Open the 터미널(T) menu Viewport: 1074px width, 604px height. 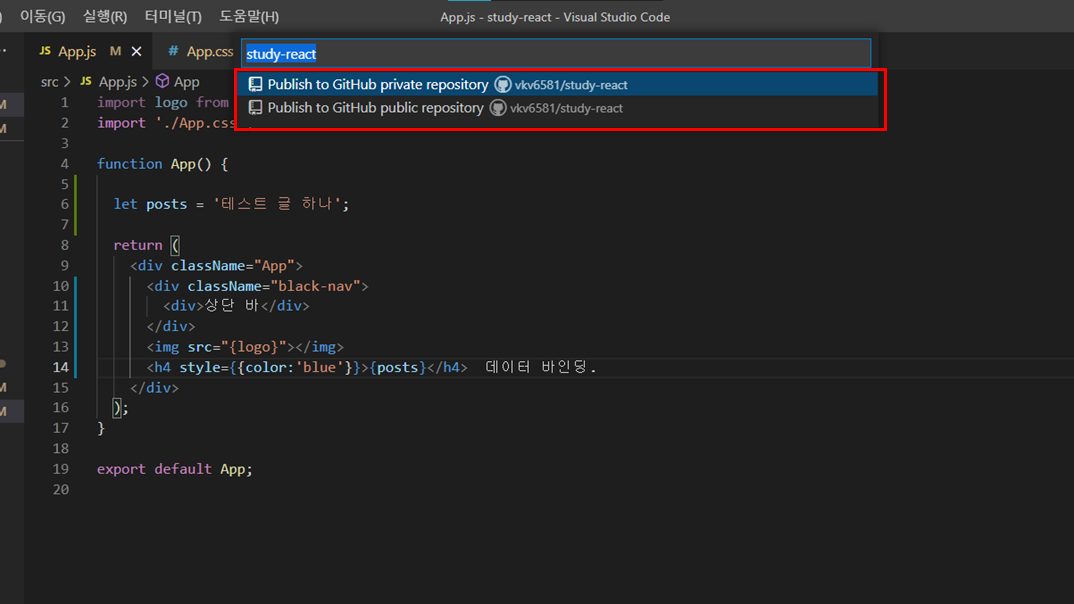[173, 16]
